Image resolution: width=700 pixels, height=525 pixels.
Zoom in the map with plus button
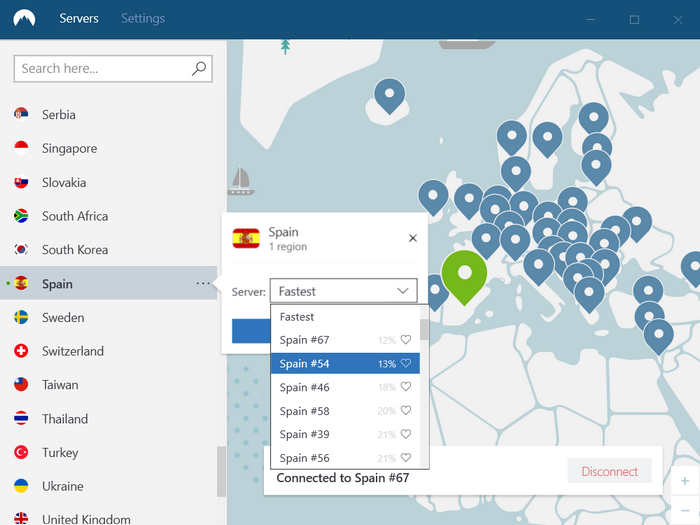tap(685, 481)
